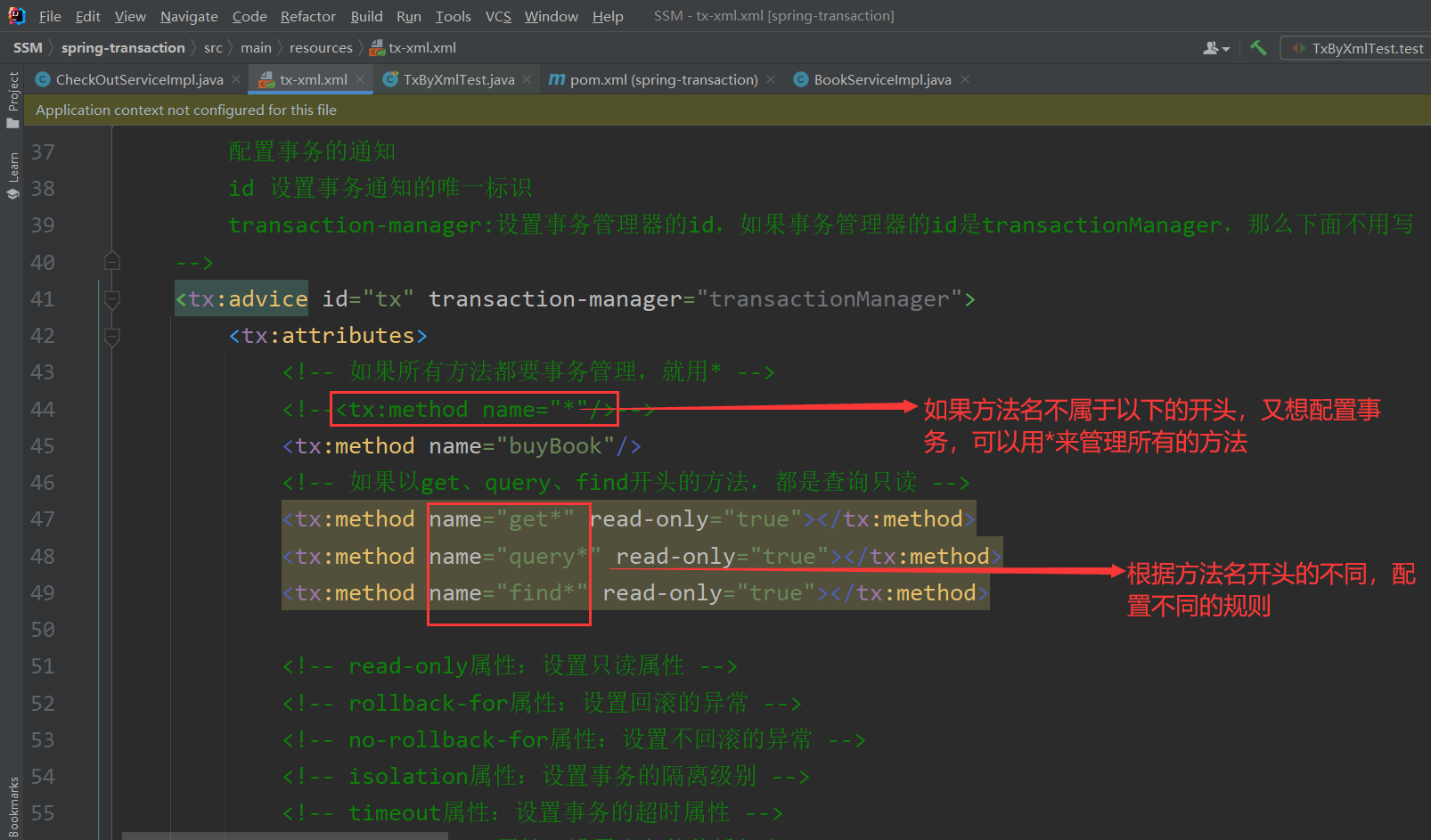Open the Help menu
Viewport: 1431px width, 840px height.
point(608,16)
